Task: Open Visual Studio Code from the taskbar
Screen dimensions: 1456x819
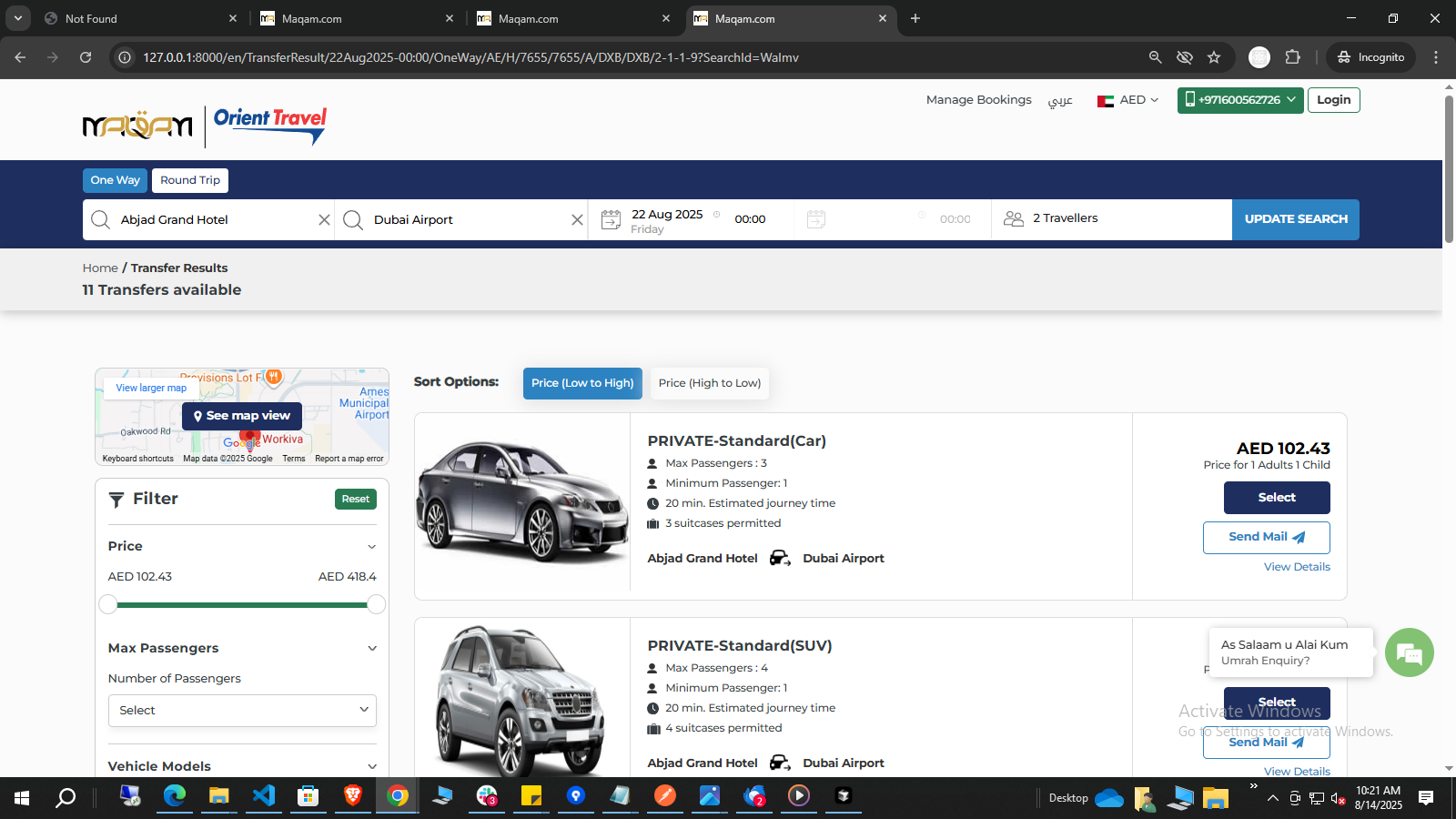Action: pos(264,797)
